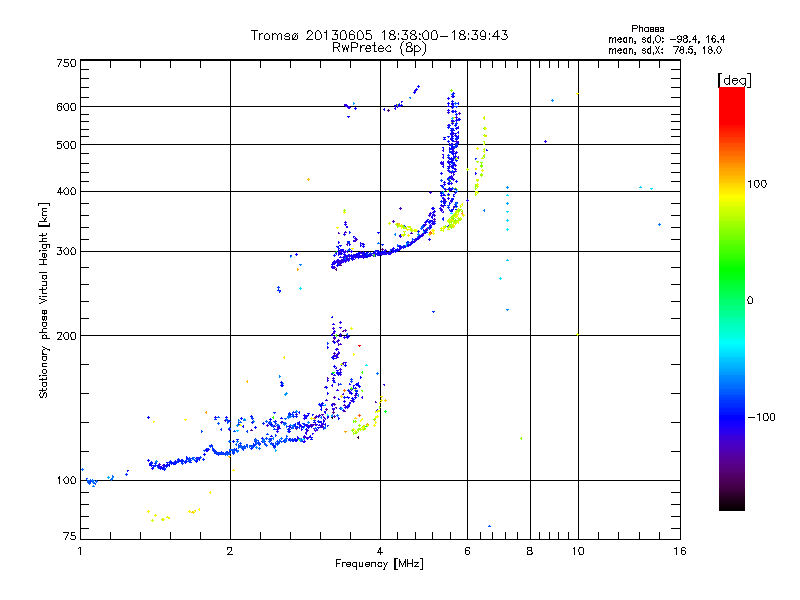
Task: Click the '[deg]' colorbar unit label
Action: pos(734,80)
